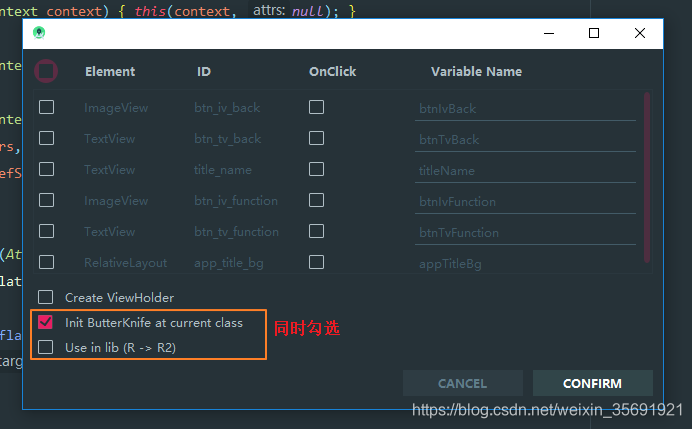The height and width of the screenshot is (429, 692).
Task: Enable OnClick for btn_tv_back
Action: (316, 138)
